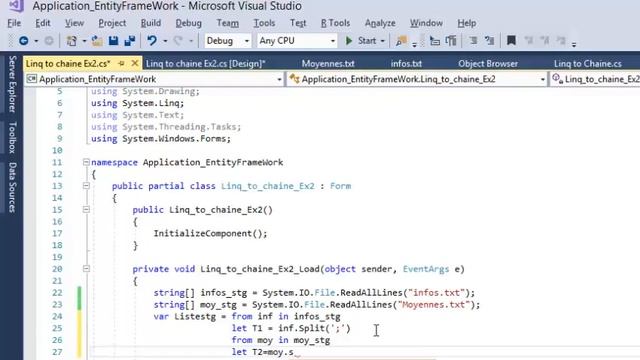The height and width of the screenshot is (360, 640).
Task: Switch to Linq to chaine Ex2.cs [Design] tab
Action: pos(206,63)
